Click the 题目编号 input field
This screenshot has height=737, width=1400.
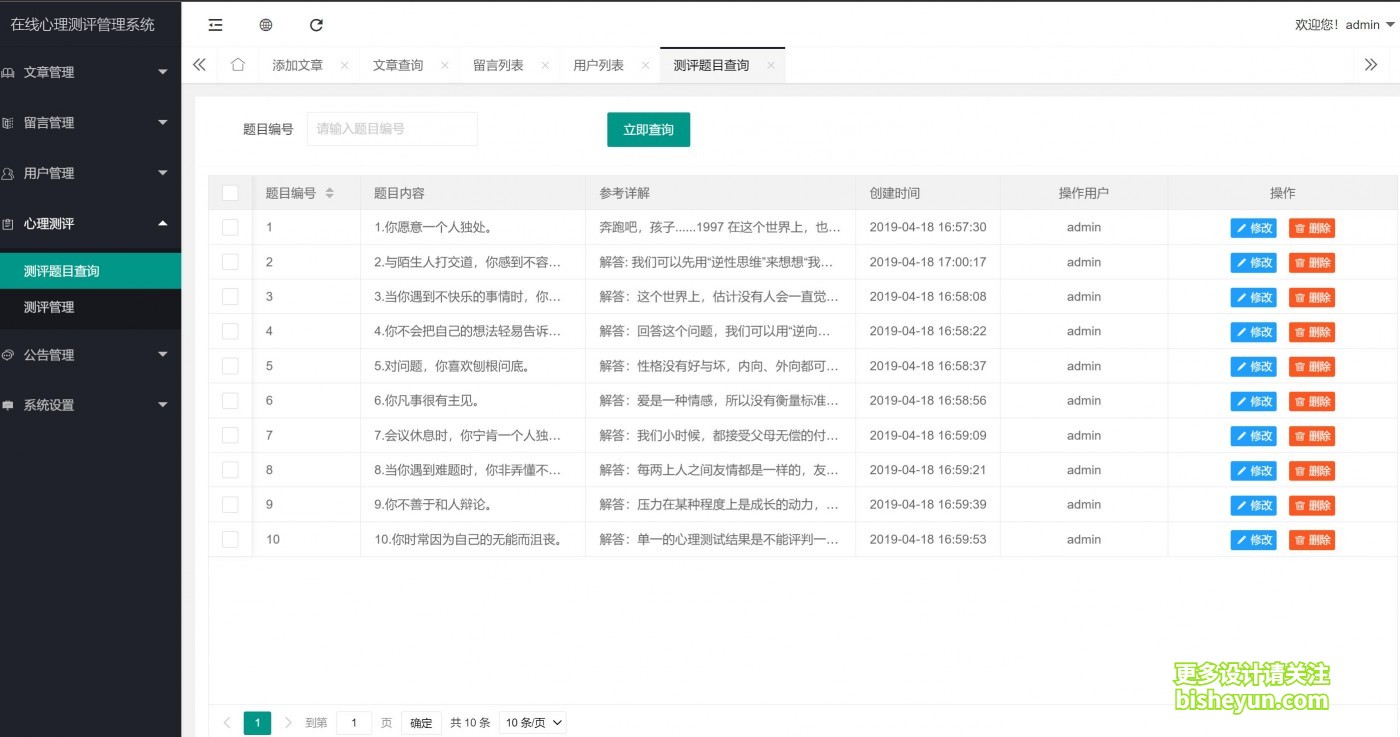392,129
